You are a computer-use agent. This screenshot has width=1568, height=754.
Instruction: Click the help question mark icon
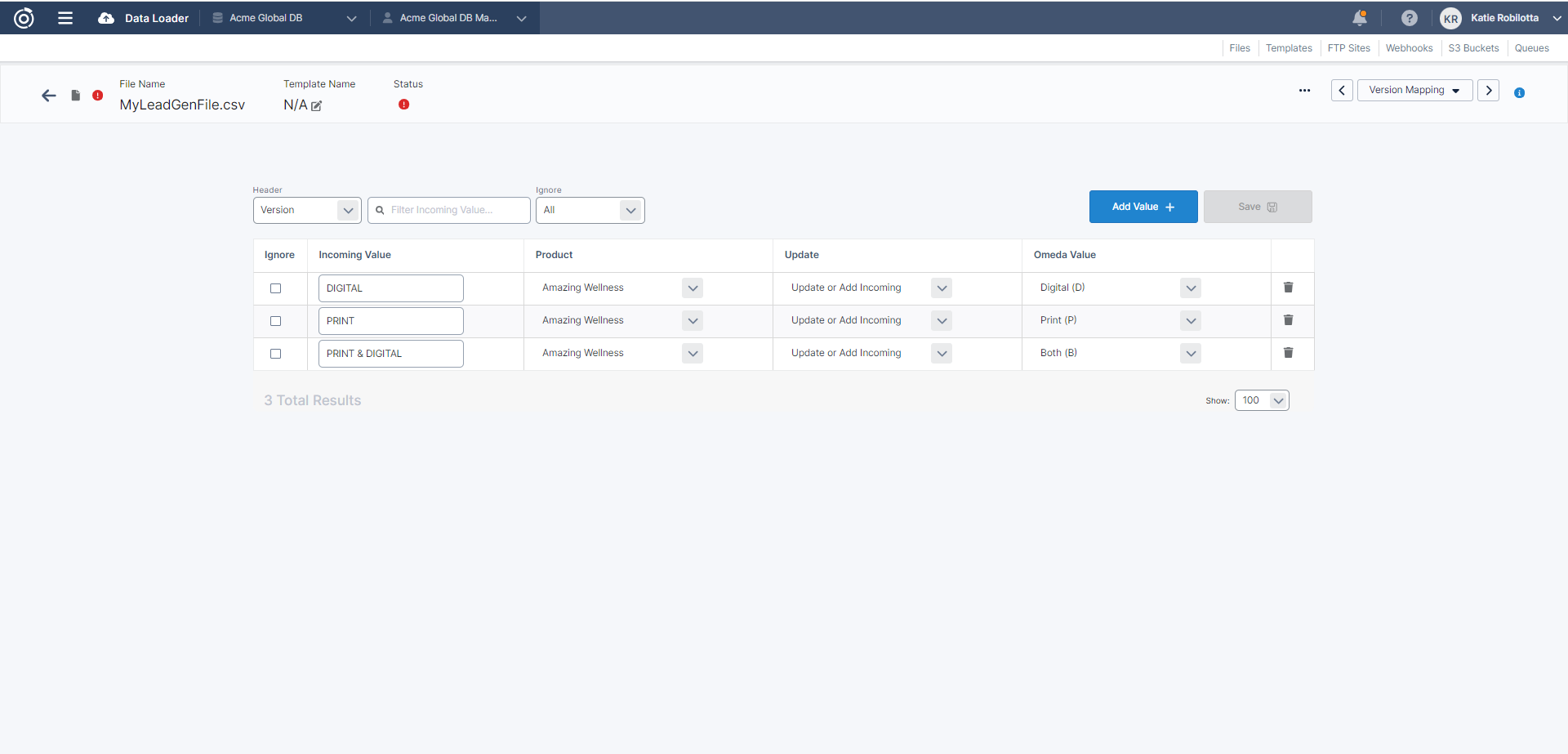tap(1409, 18)
